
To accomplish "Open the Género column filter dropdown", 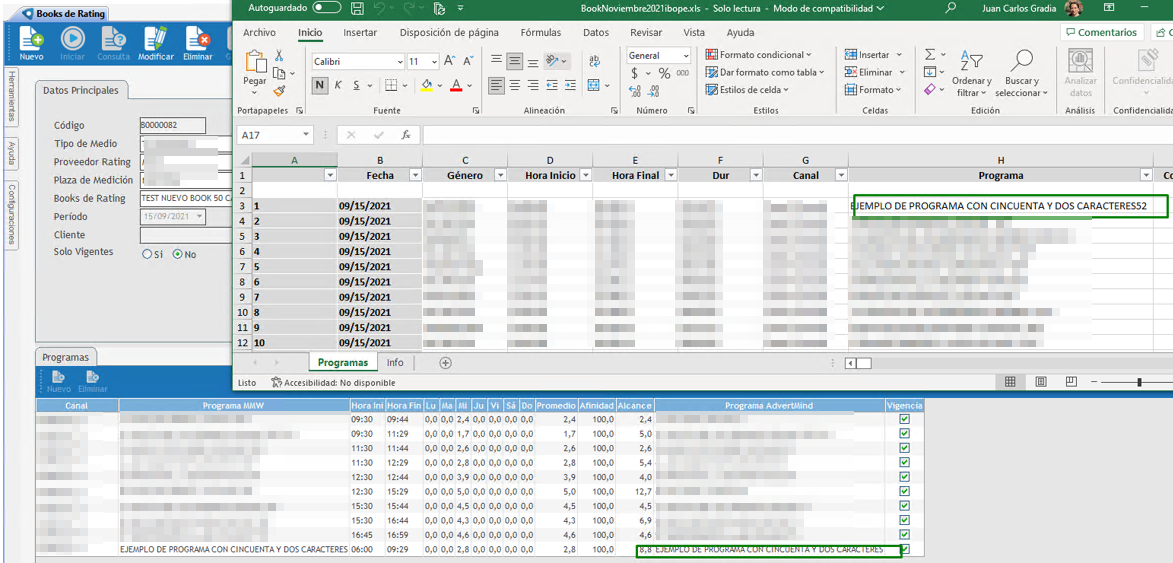I will tap(500, 175).
